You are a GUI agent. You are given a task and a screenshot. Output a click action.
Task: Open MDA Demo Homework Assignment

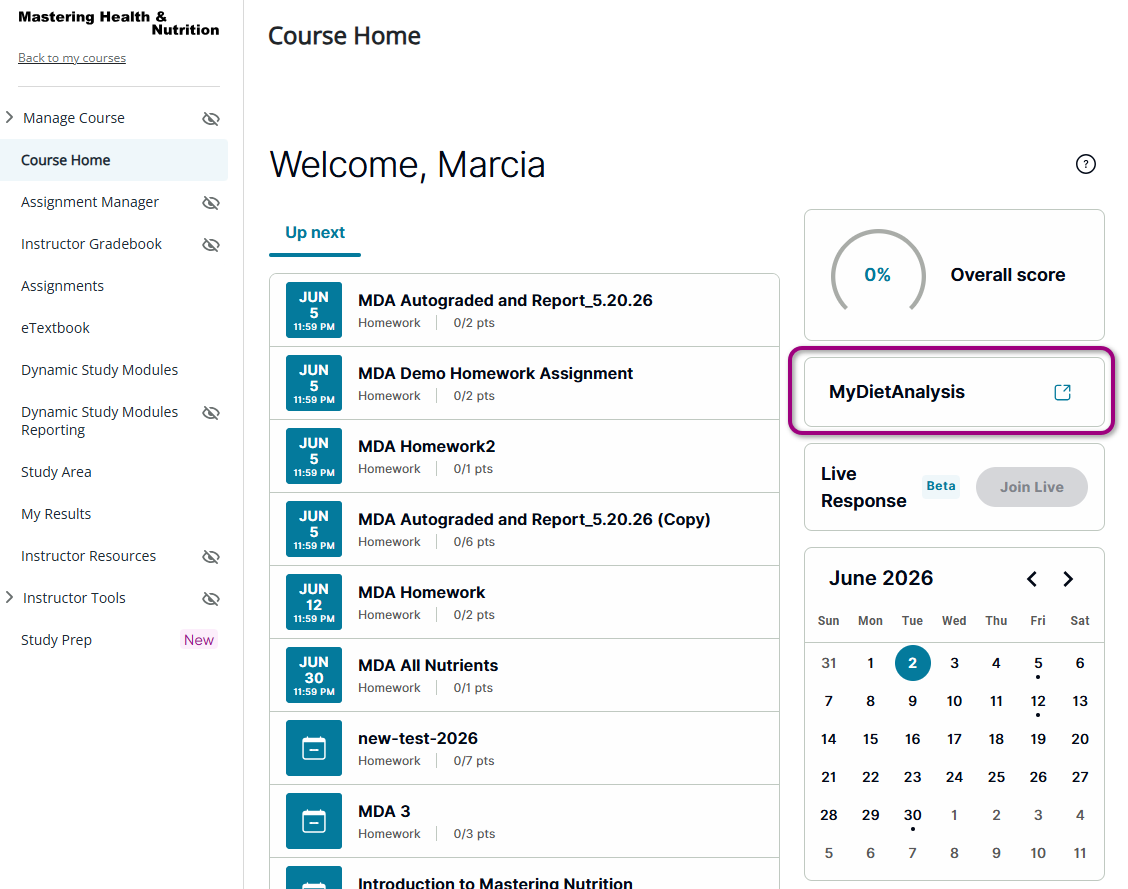coord(496,373)
